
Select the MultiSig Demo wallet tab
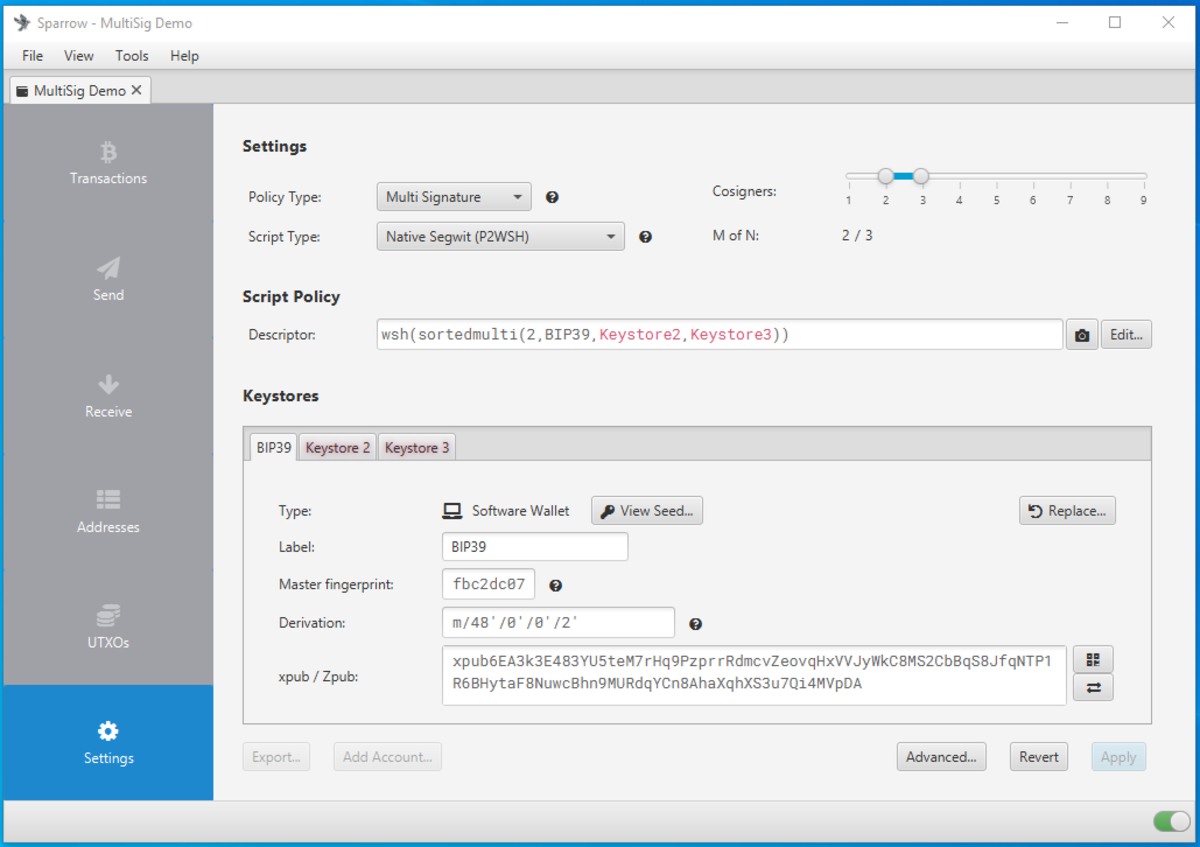pyautogui.click(x=80, y=90)
